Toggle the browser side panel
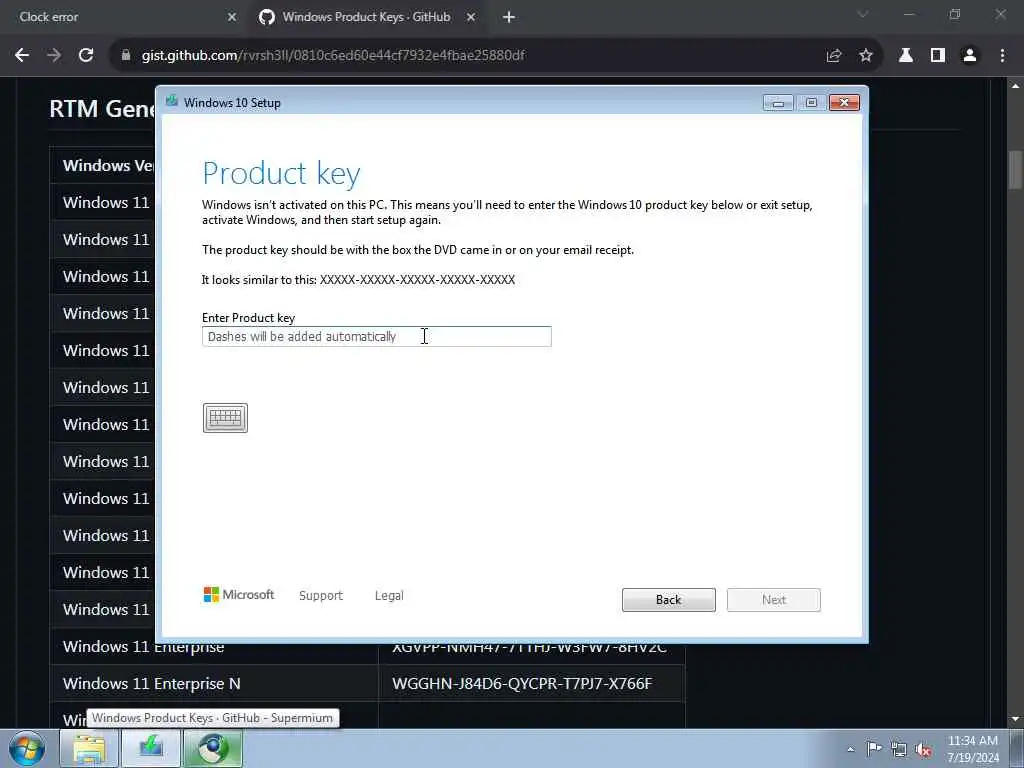This screenshot has height=768, width=1024. pos(938,56)
